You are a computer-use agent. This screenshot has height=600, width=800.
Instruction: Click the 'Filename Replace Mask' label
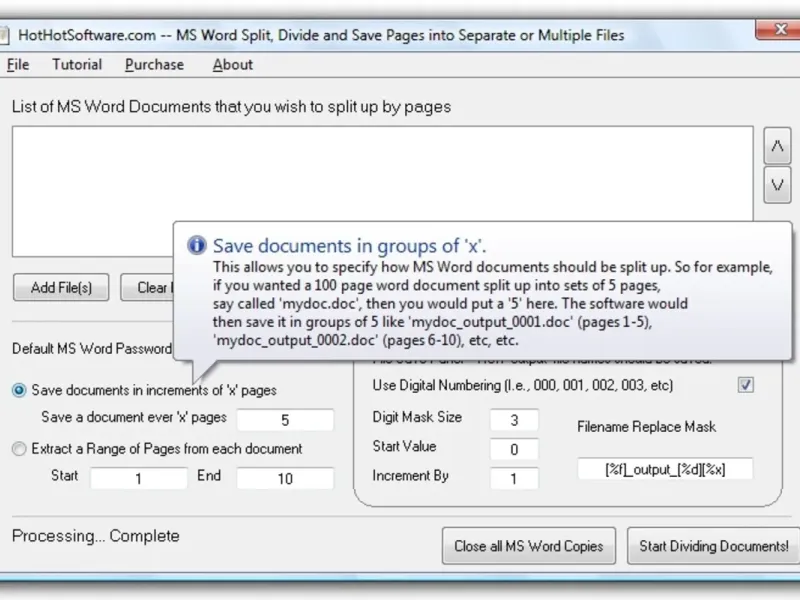pyautogui.click(x=646, y=427)
